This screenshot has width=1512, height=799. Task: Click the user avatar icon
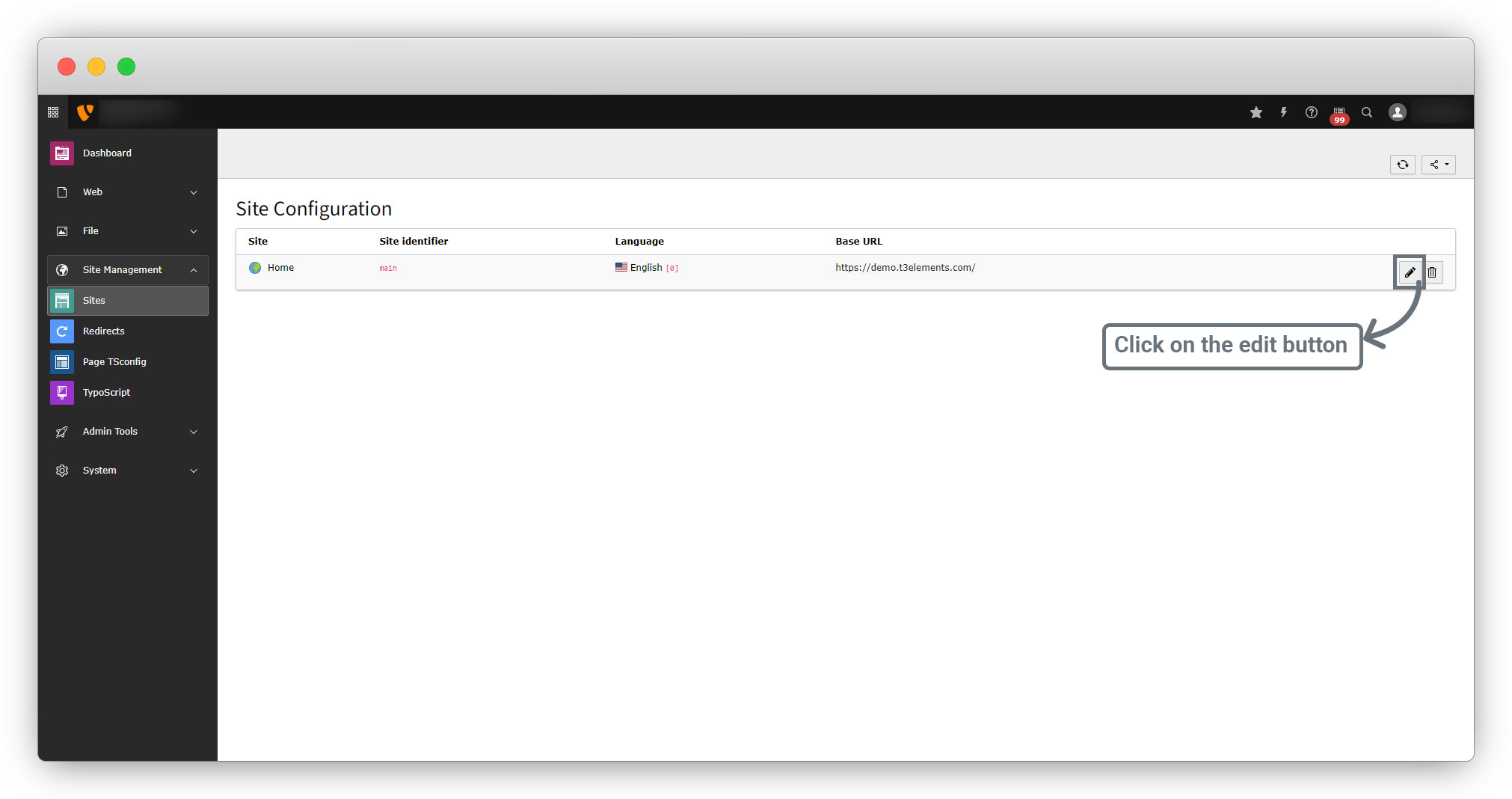coord(1397,112)
